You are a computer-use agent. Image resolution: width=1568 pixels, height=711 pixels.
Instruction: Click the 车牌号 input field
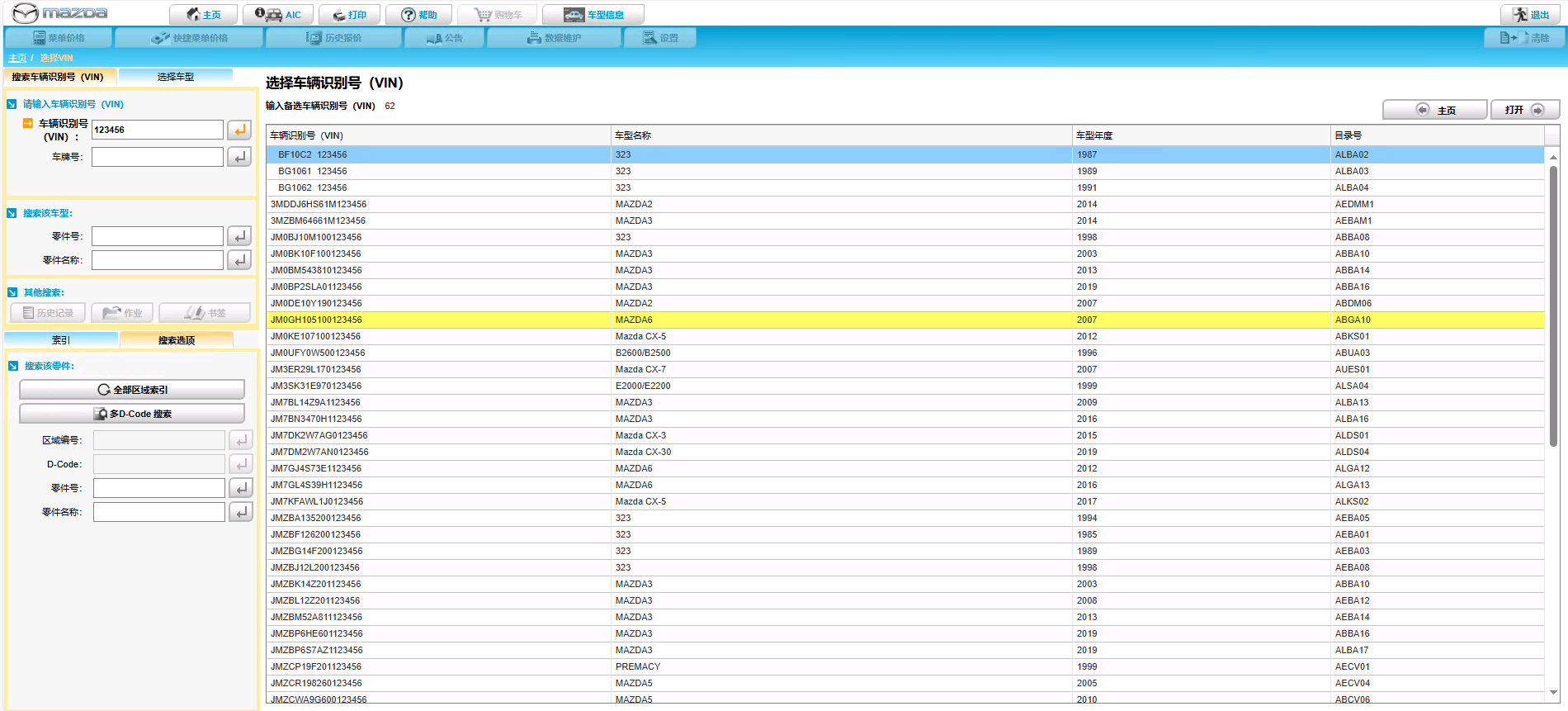click(158, 157)
